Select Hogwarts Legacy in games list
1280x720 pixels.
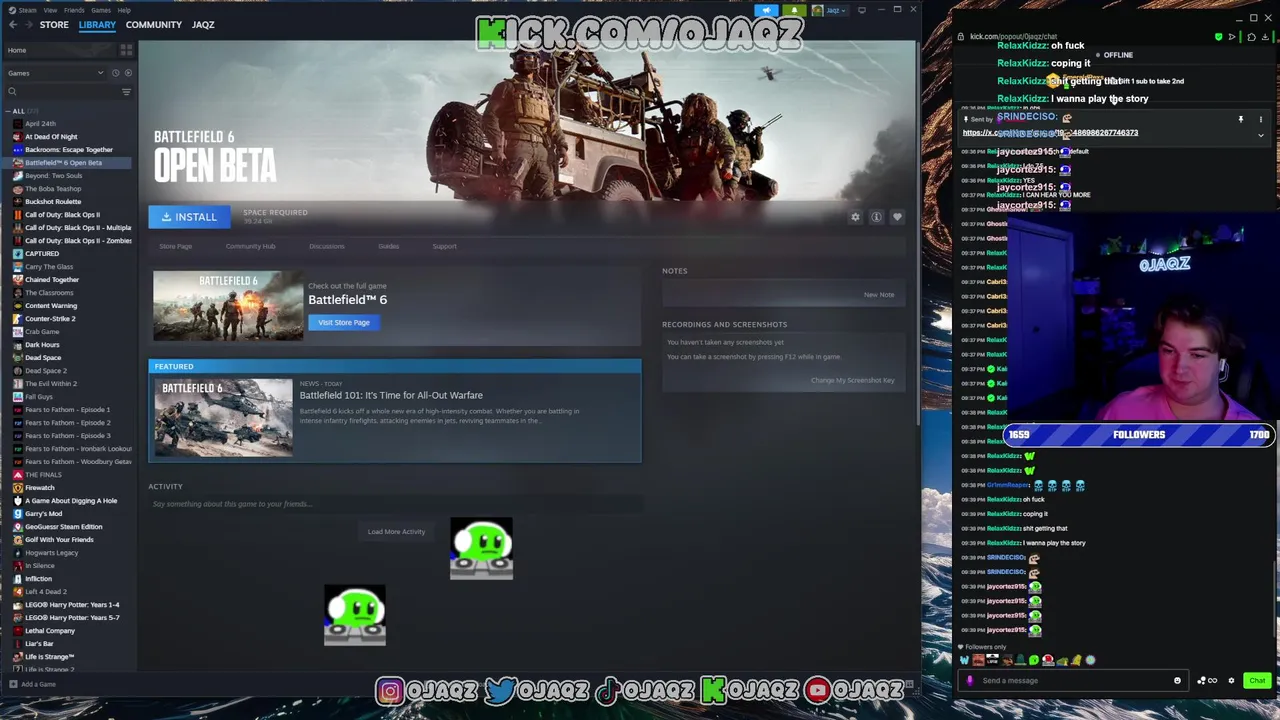pos(51,553)
